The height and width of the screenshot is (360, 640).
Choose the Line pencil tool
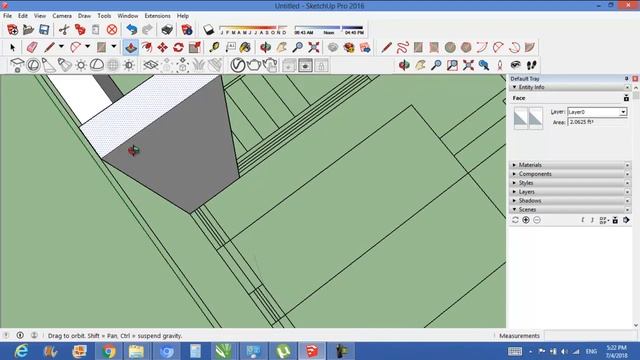(49, 47)
